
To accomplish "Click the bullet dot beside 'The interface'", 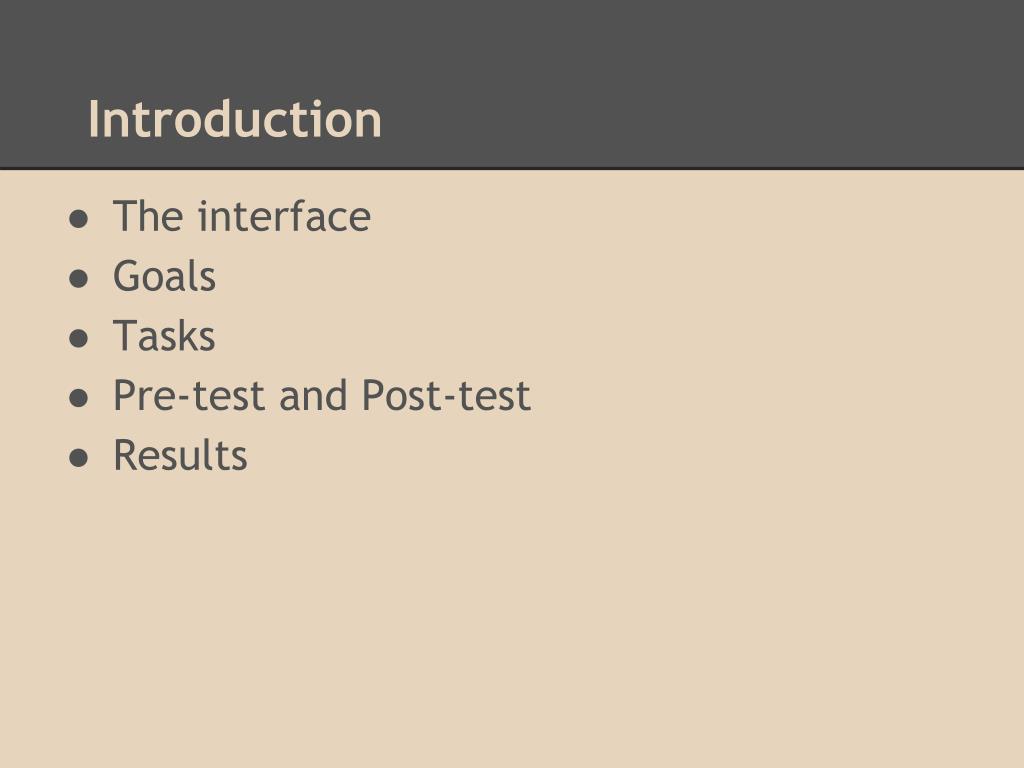I will click(78, 219).
